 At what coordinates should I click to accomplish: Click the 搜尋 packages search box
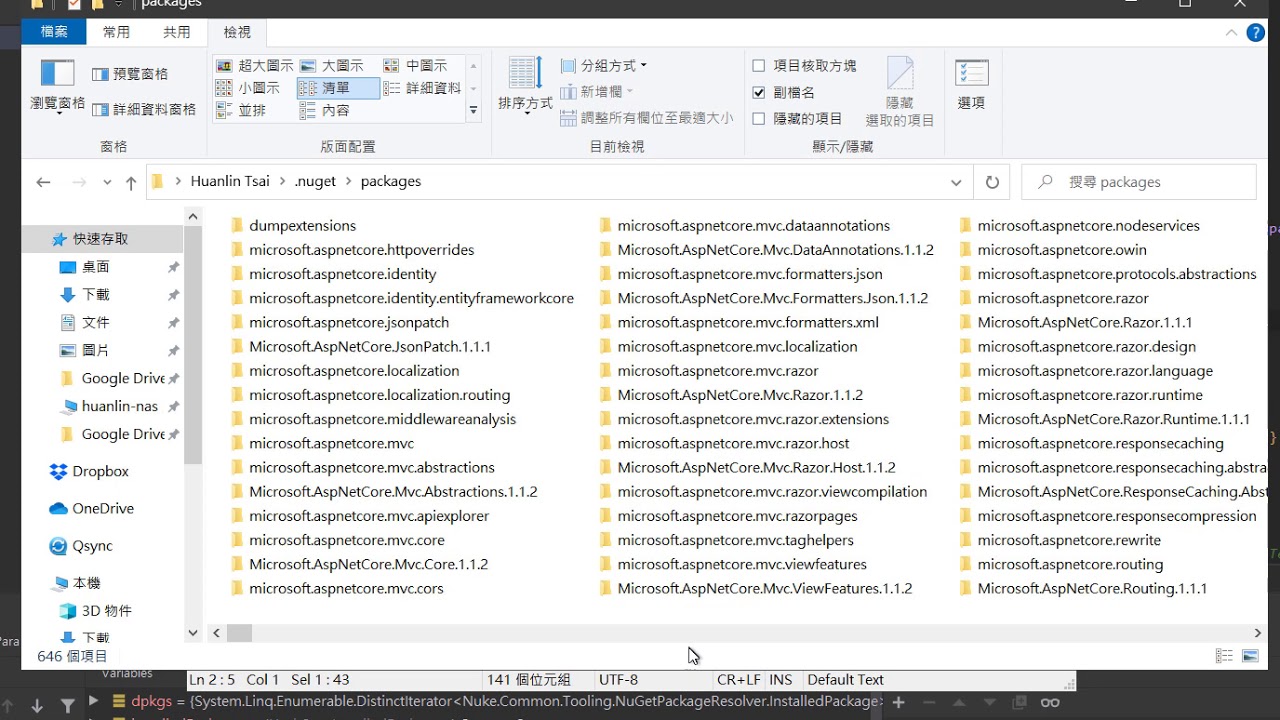click(1139, 182)
